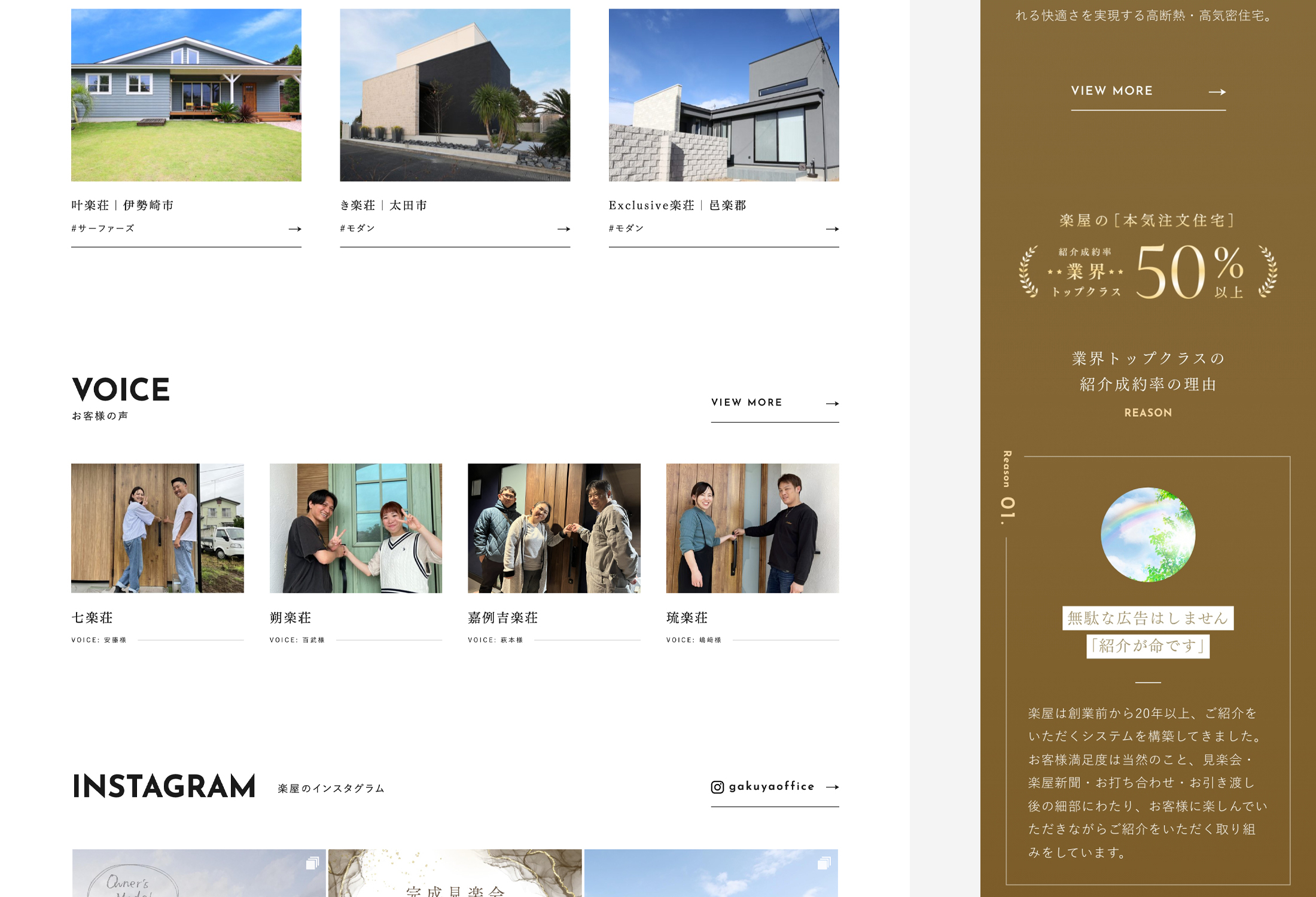The height and width of the screenshot is (897, 1316).
Task: Click the arrow beside き楽荘 太田市
Action: 563,229
